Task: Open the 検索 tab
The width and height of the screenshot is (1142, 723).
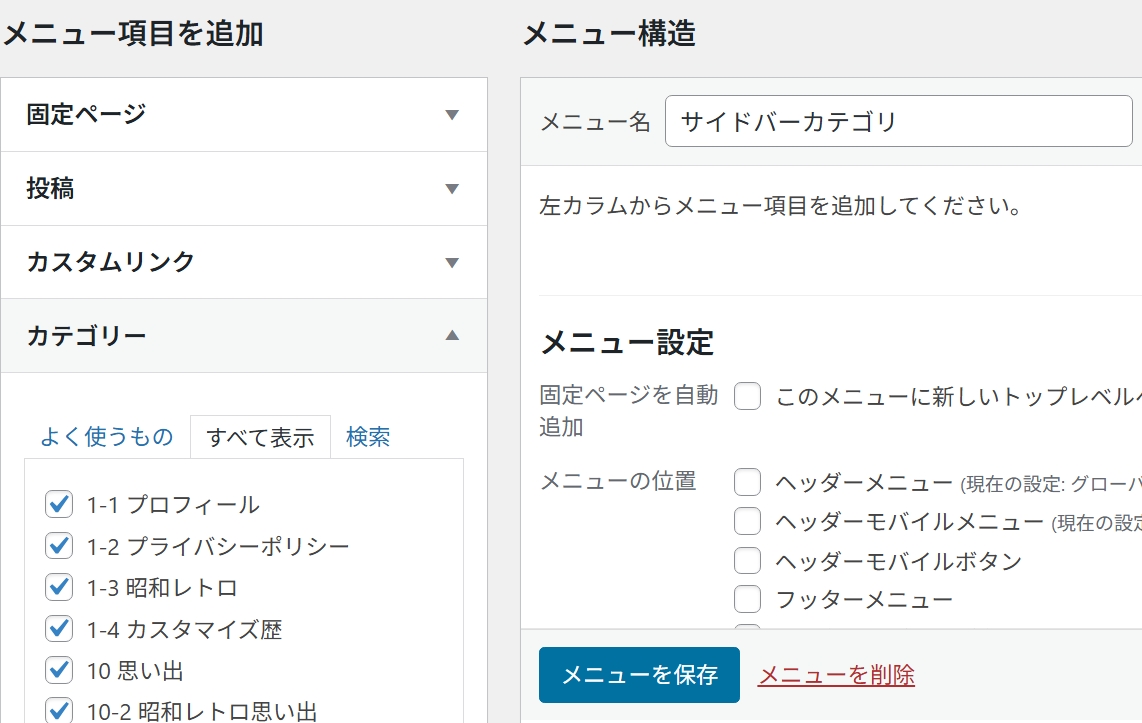Action: (367, 437)
